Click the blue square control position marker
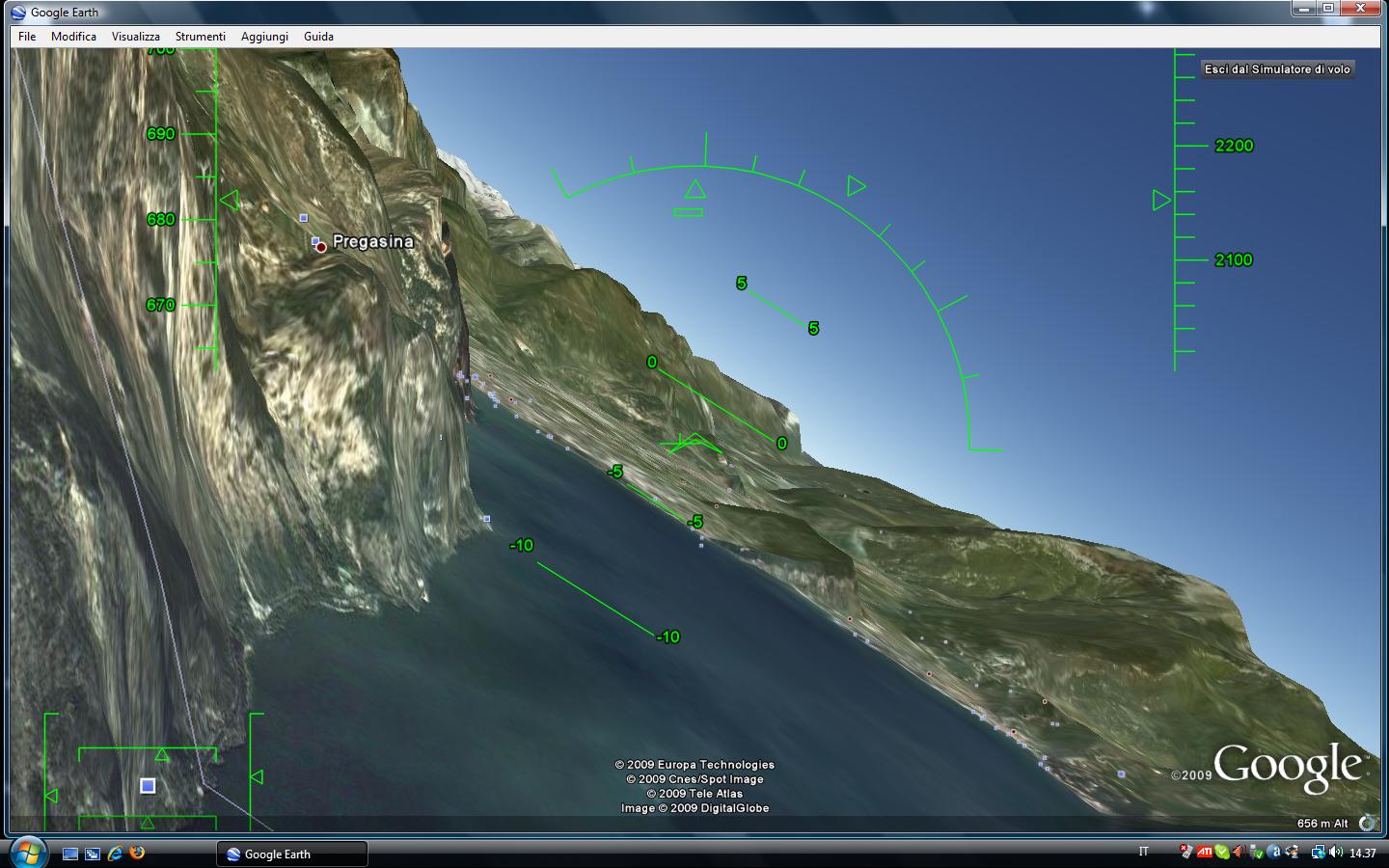The image size is (1389, 868). coord(148,786)
